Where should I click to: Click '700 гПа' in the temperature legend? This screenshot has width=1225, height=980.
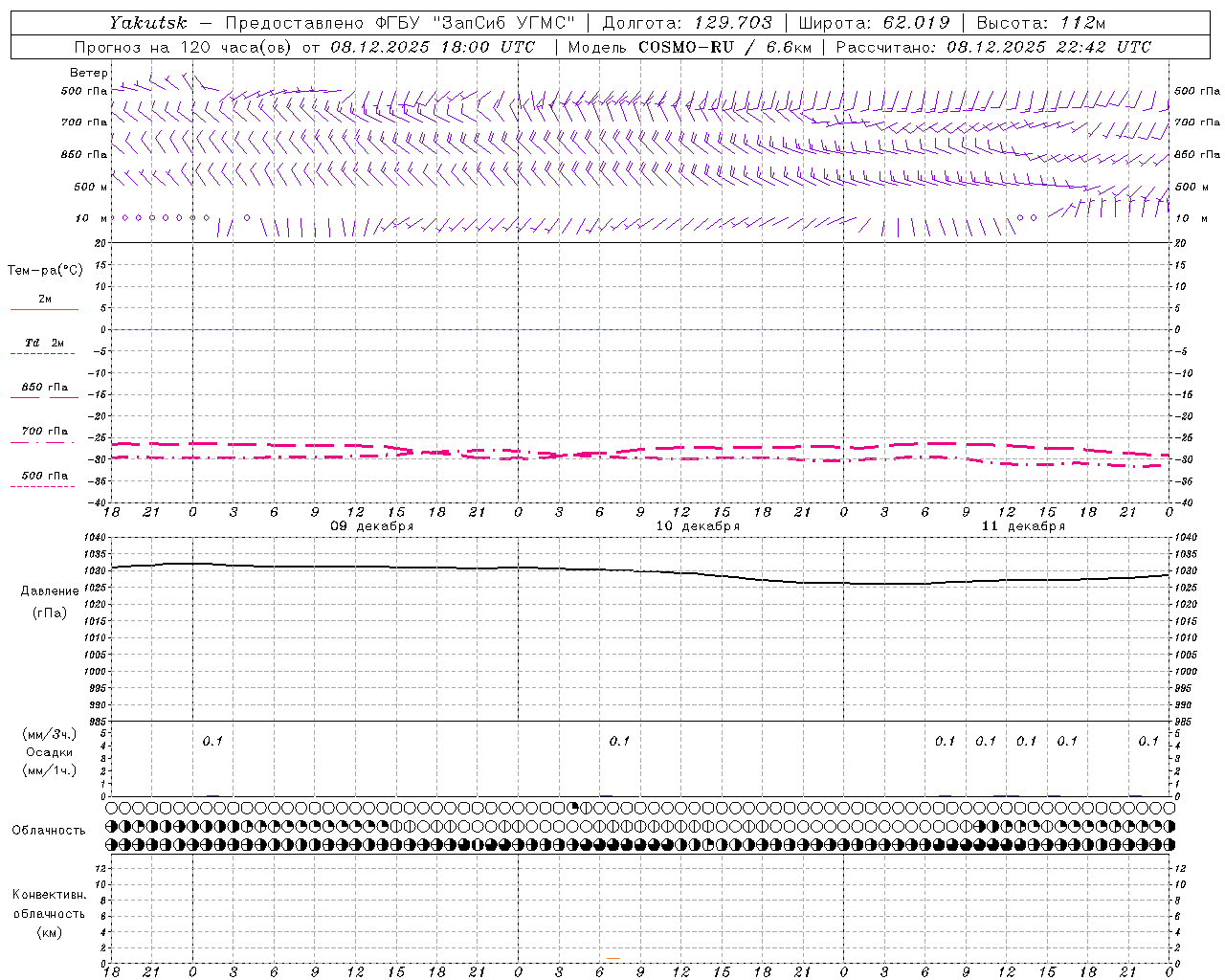(x=44, y=432)
